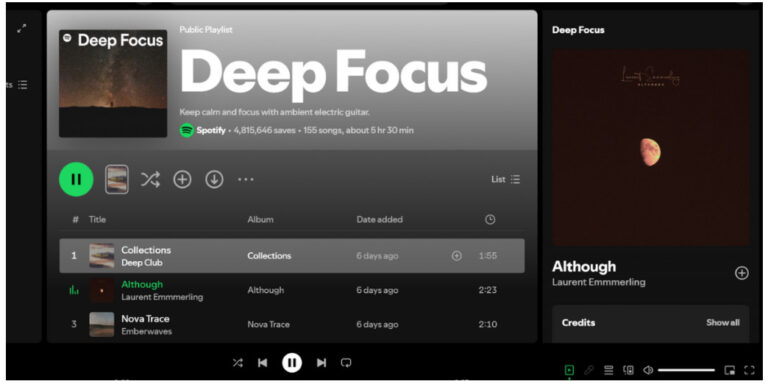The height and width of the screenshot is (384, 768).
Task: Add Collections track to Liked Songs
Action: (x=456, y=256)
